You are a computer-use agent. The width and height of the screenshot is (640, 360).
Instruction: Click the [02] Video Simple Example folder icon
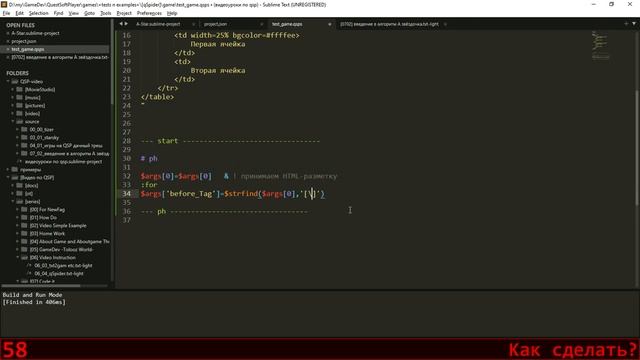coord(24,226)
